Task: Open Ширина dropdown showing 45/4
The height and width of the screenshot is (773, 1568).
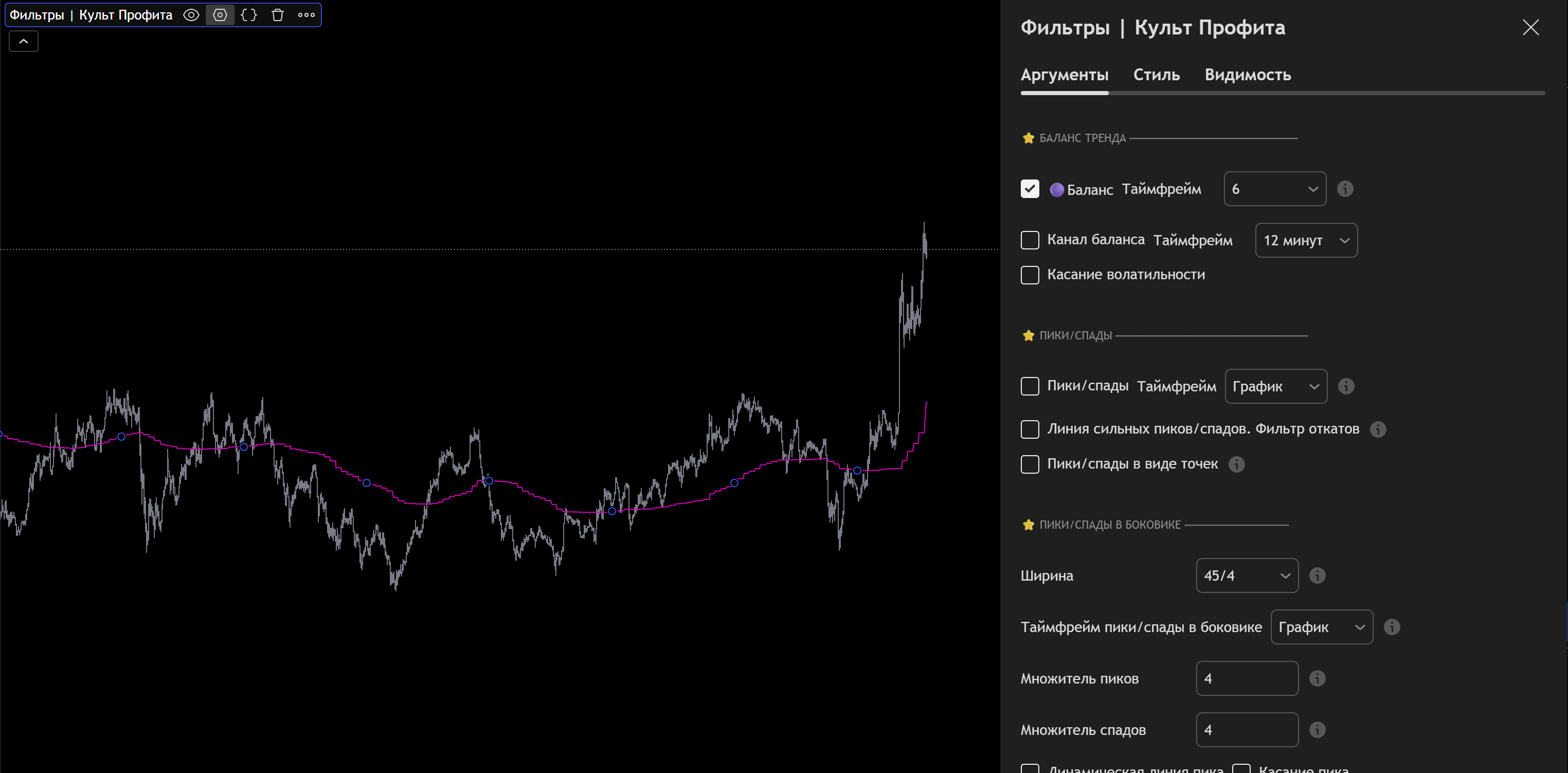Action: click(x=1247, y=576)
